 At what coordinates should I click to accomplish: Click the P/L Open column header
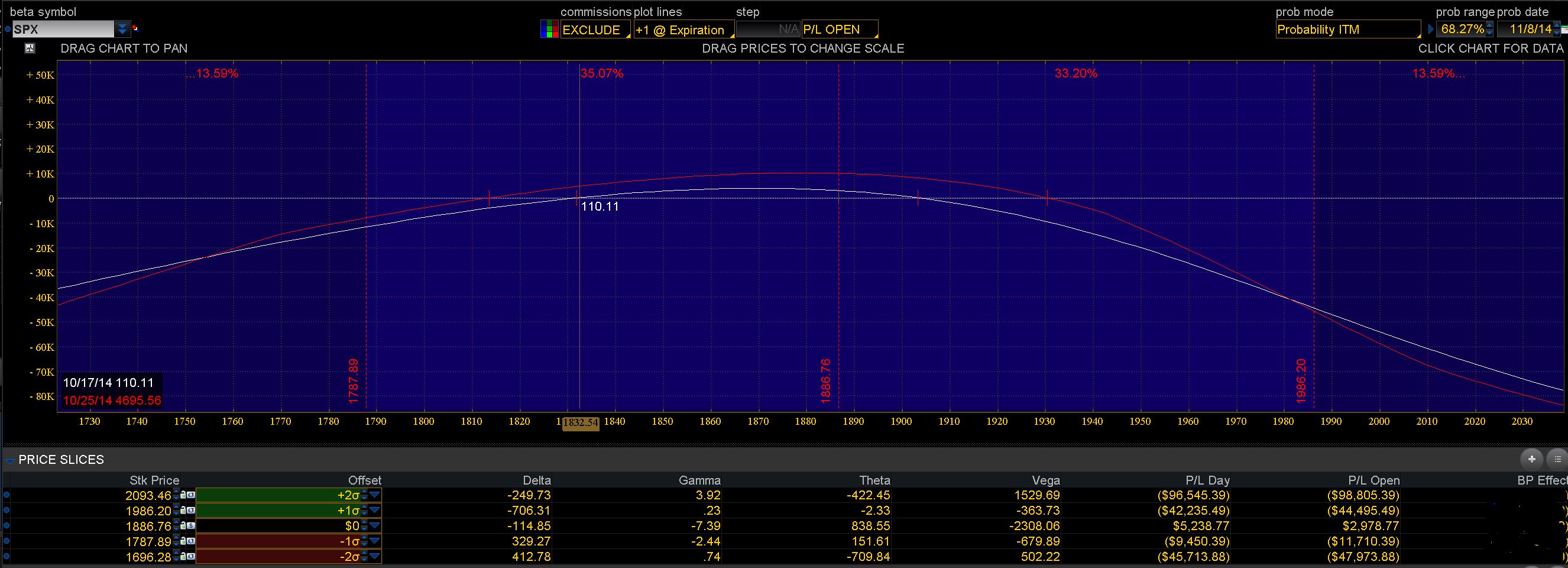[x=1374, y=480]
